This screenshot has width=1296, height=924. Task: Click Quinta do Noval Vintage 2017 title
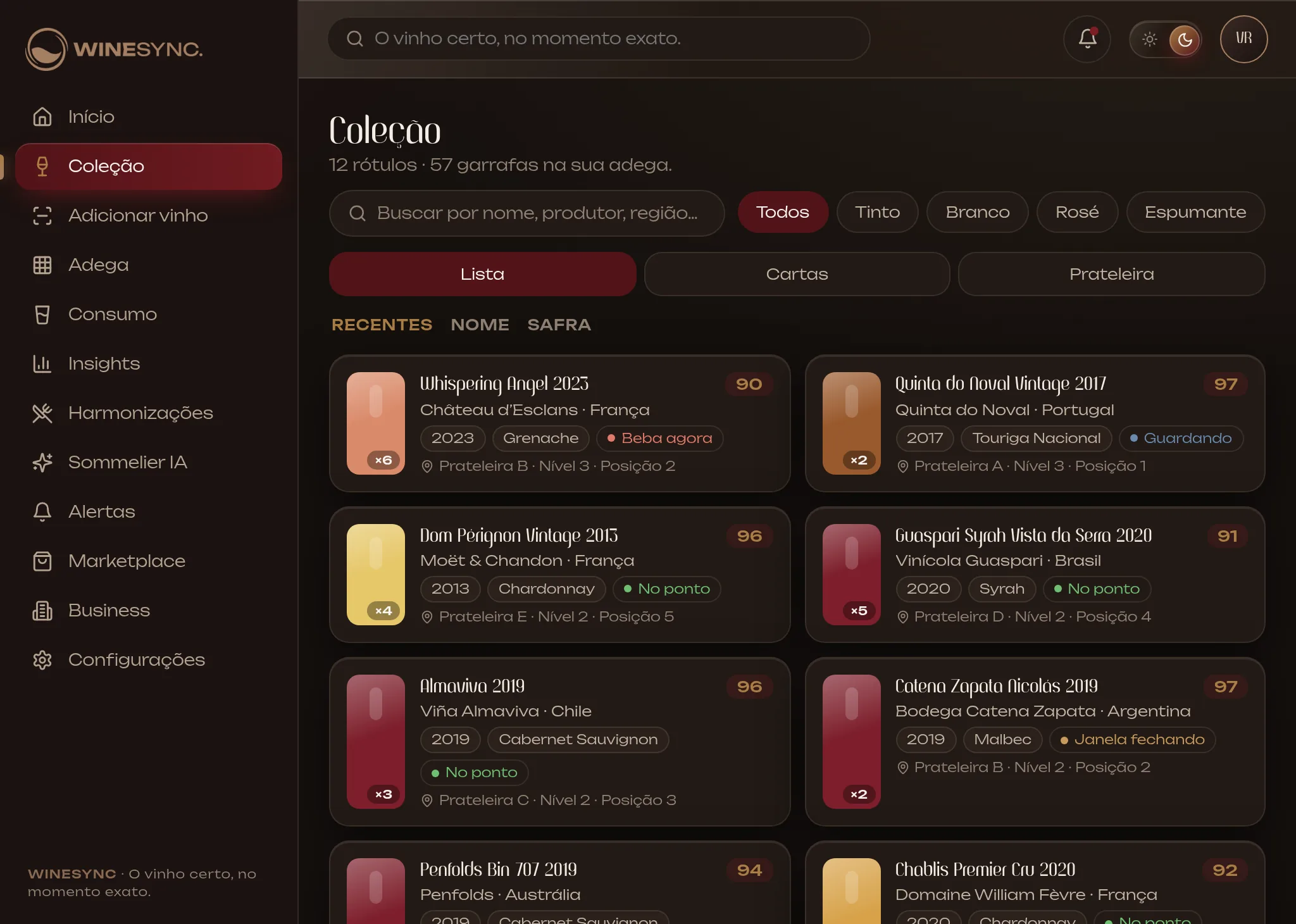pos(1000,384)
